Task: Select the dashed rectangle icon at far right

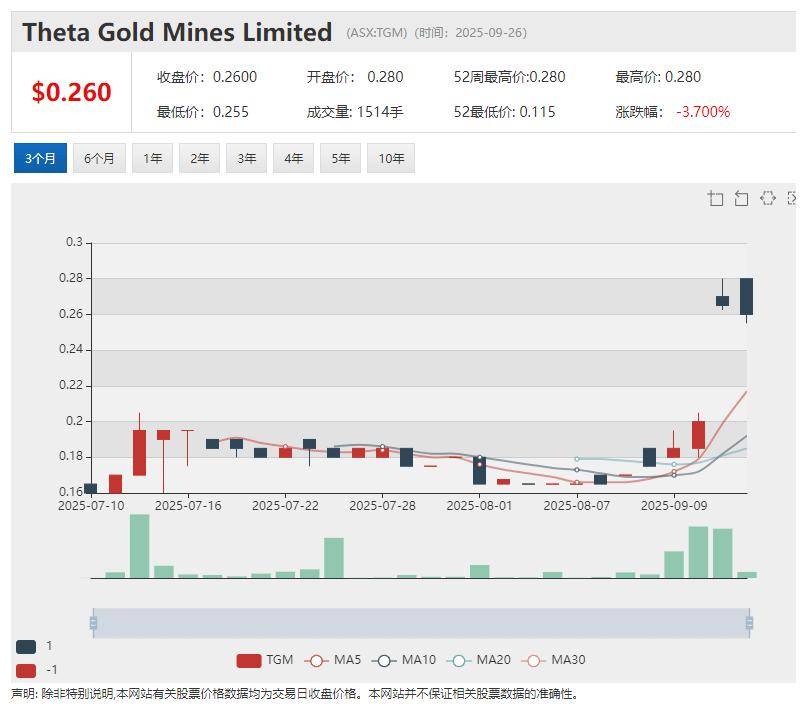Action: click(792, 198)
